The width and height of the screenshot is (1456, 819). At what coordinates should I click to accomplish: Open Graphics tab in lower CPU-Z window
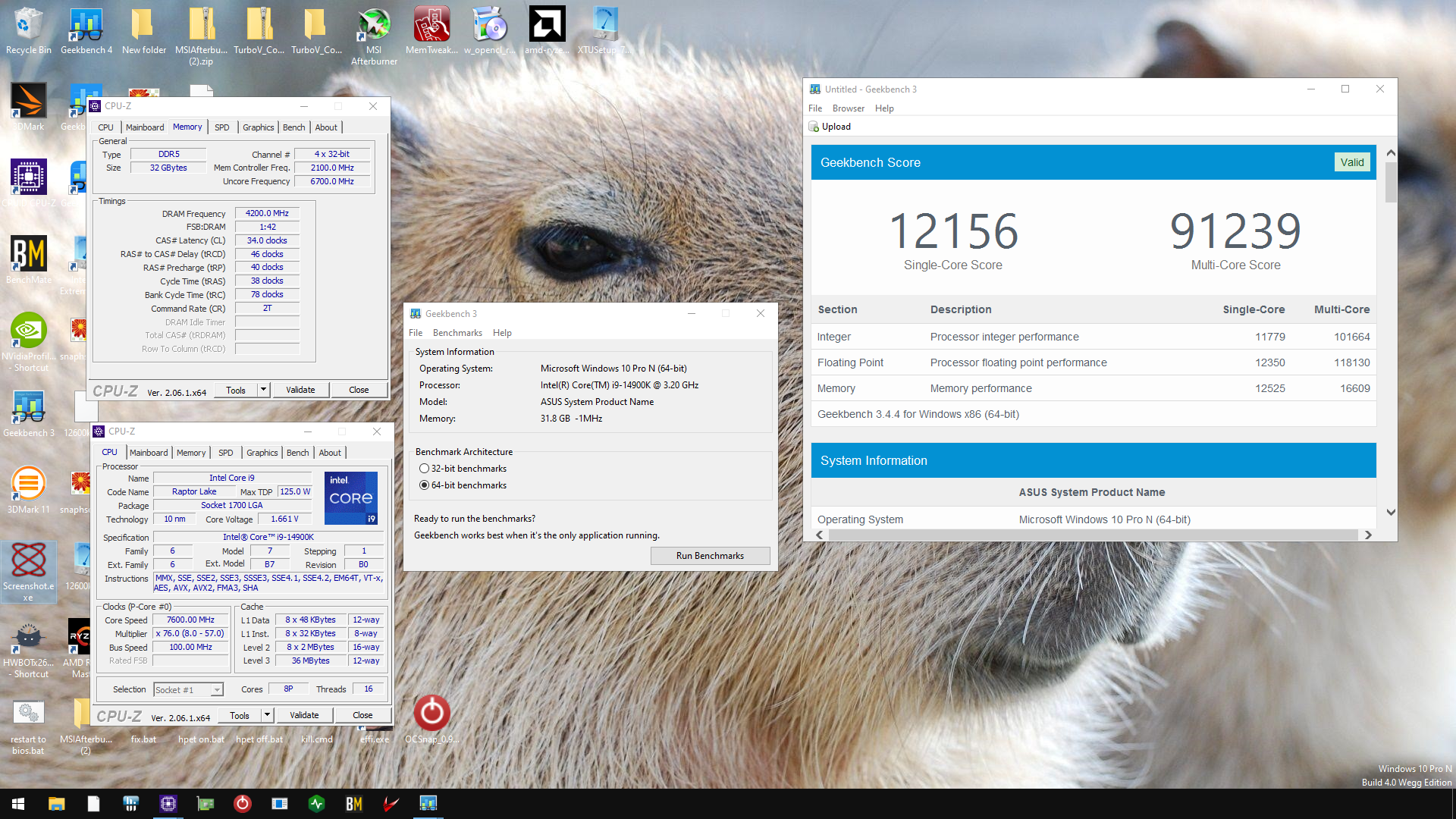262,453
